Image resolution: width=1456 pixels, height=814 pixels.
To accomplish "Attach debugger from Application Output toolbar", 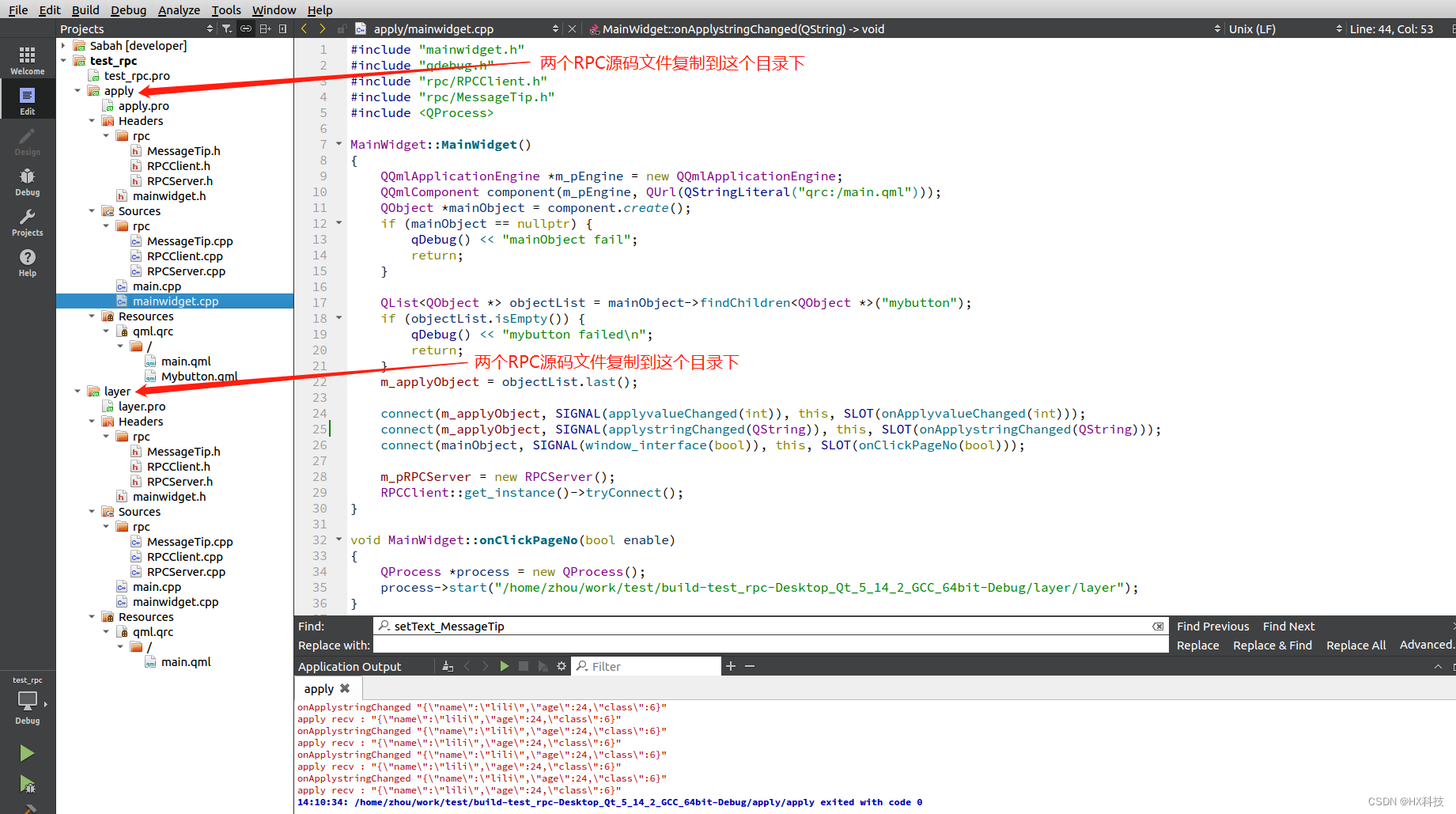I will tap(543, 666).
